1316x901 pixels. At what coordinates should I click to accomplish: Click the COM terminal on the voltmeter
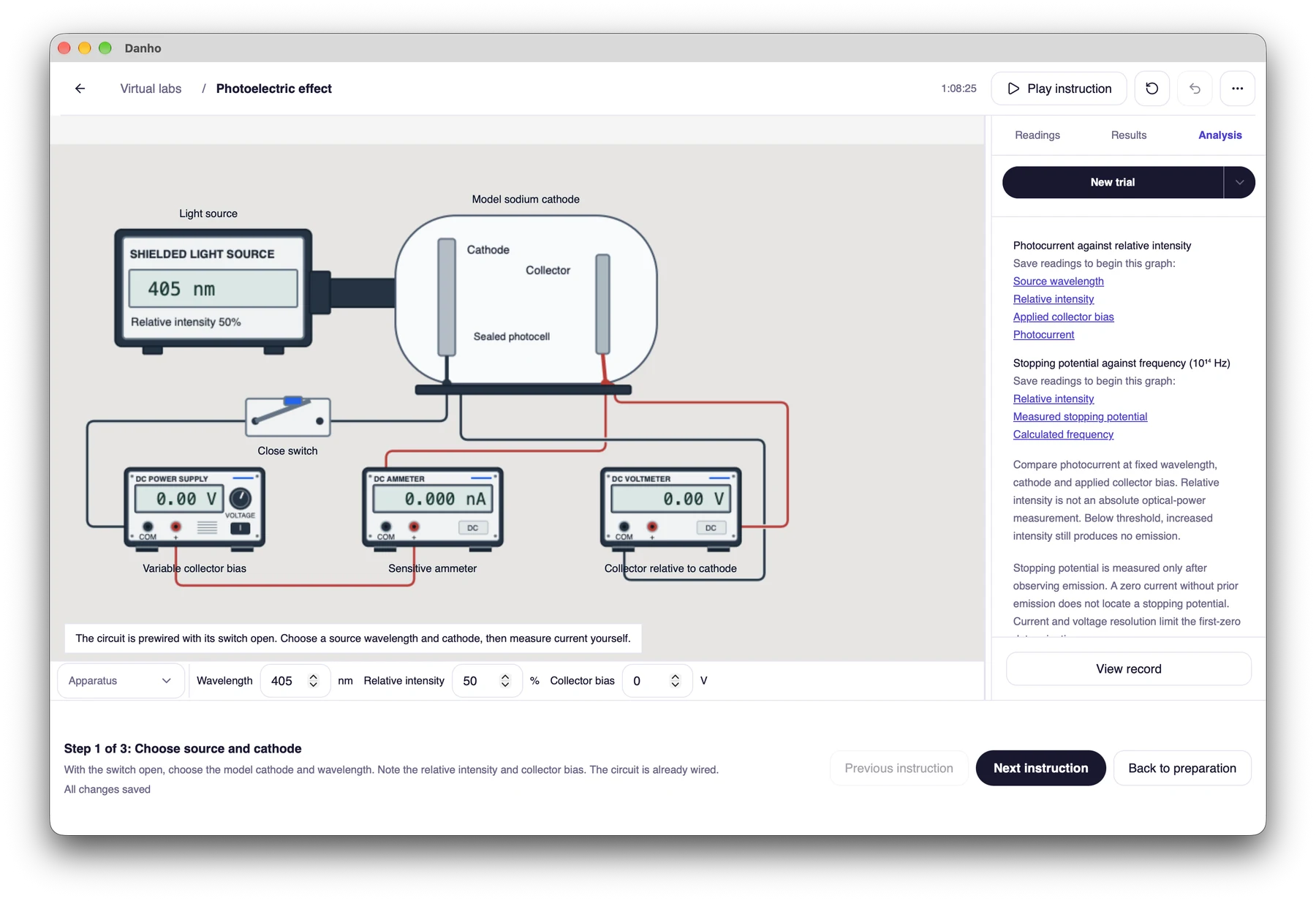tap(624, 527)
